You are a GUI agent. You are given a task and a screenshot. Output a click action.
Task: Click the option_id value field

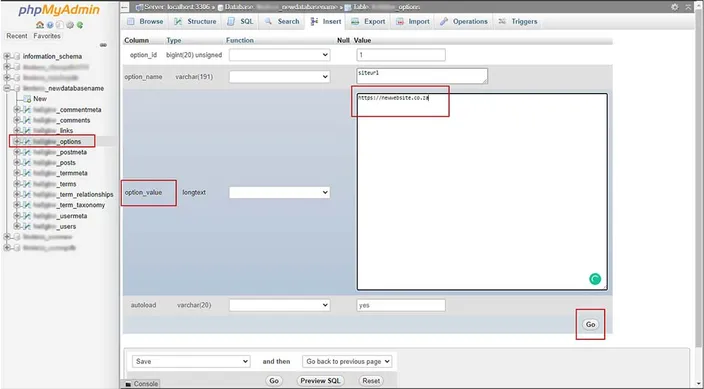click(x=401, y=55)
